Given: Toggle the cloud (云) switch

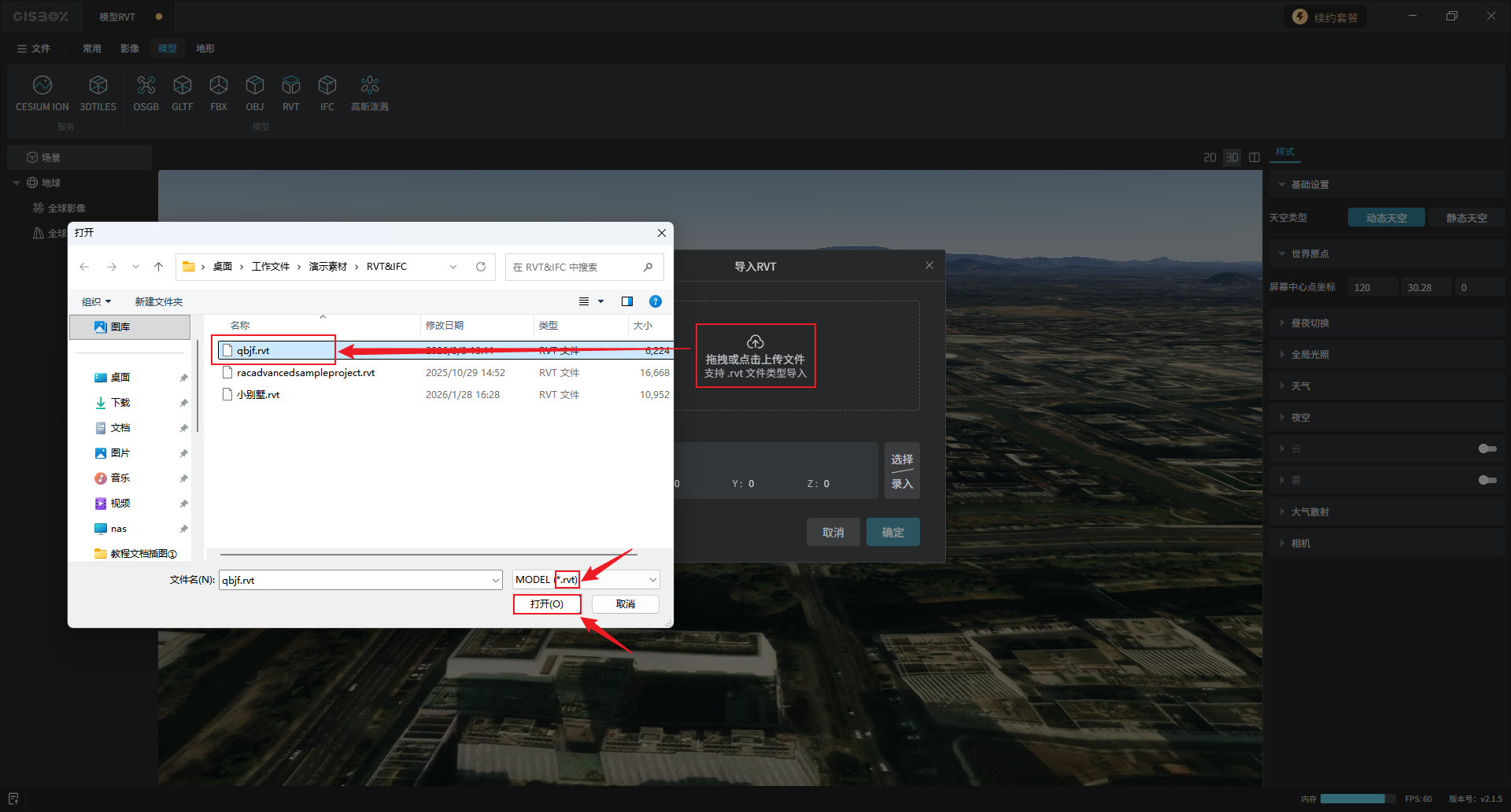Looking at the screenshot, I should click(1487, 448).
